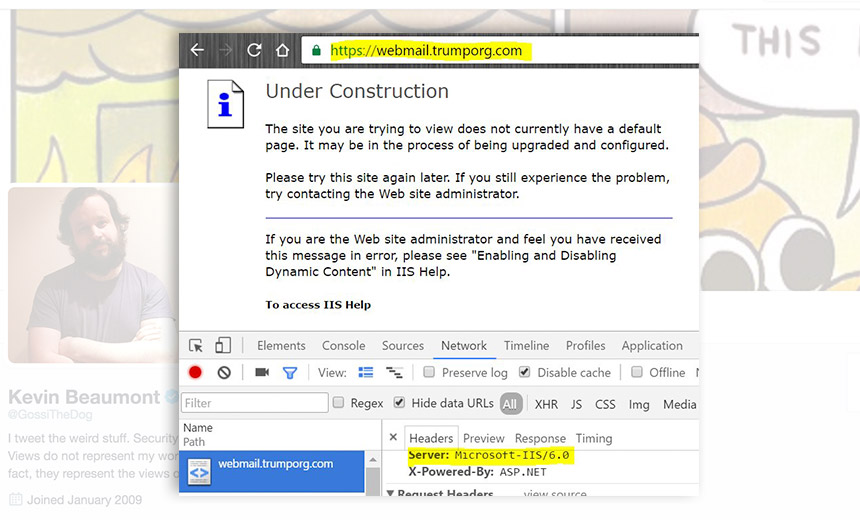Reload the page with the refresh icon
Screen dimensions: 860x520
coord(254,50)
